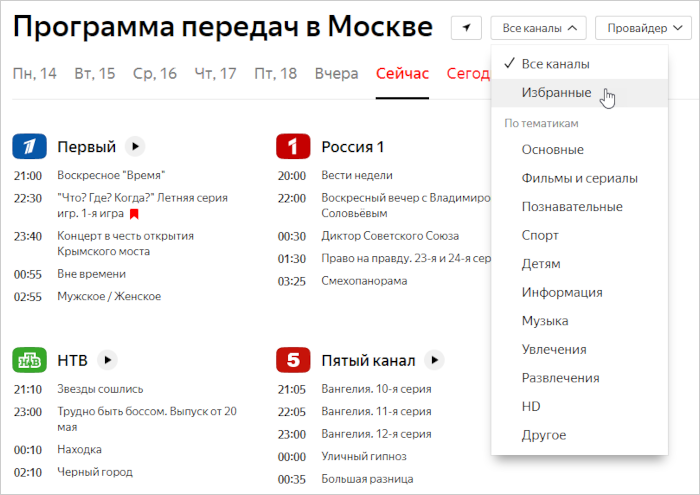Open the НТВ channel logo
This screenshot has height=495, width=700.
coord(29,360)
